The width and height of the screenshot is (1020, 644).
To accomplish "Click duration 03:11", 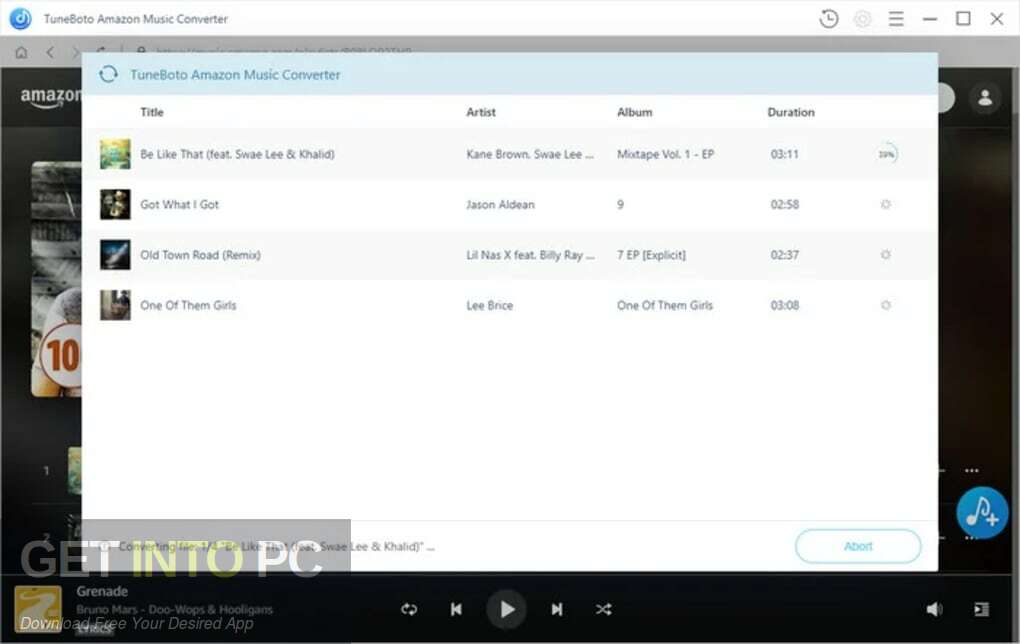I will click(785, 154).
